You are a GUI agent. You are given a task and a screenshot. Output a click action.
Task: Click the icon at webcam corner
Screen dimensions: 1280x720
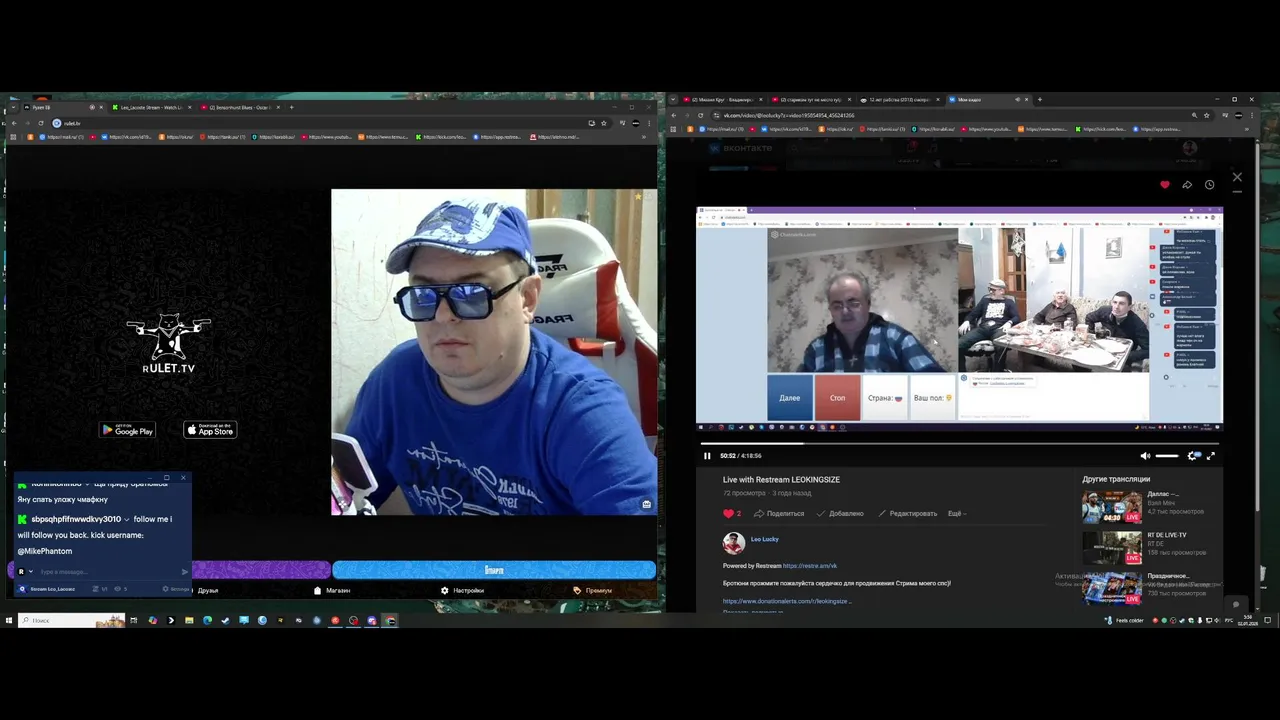[x=647, y=504]
